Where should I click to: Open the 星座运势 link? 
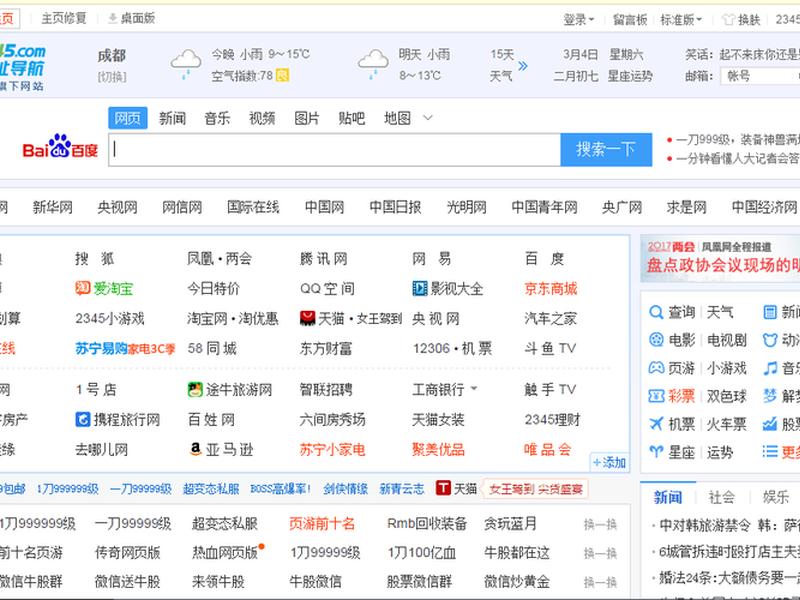[x=630, y=77]
